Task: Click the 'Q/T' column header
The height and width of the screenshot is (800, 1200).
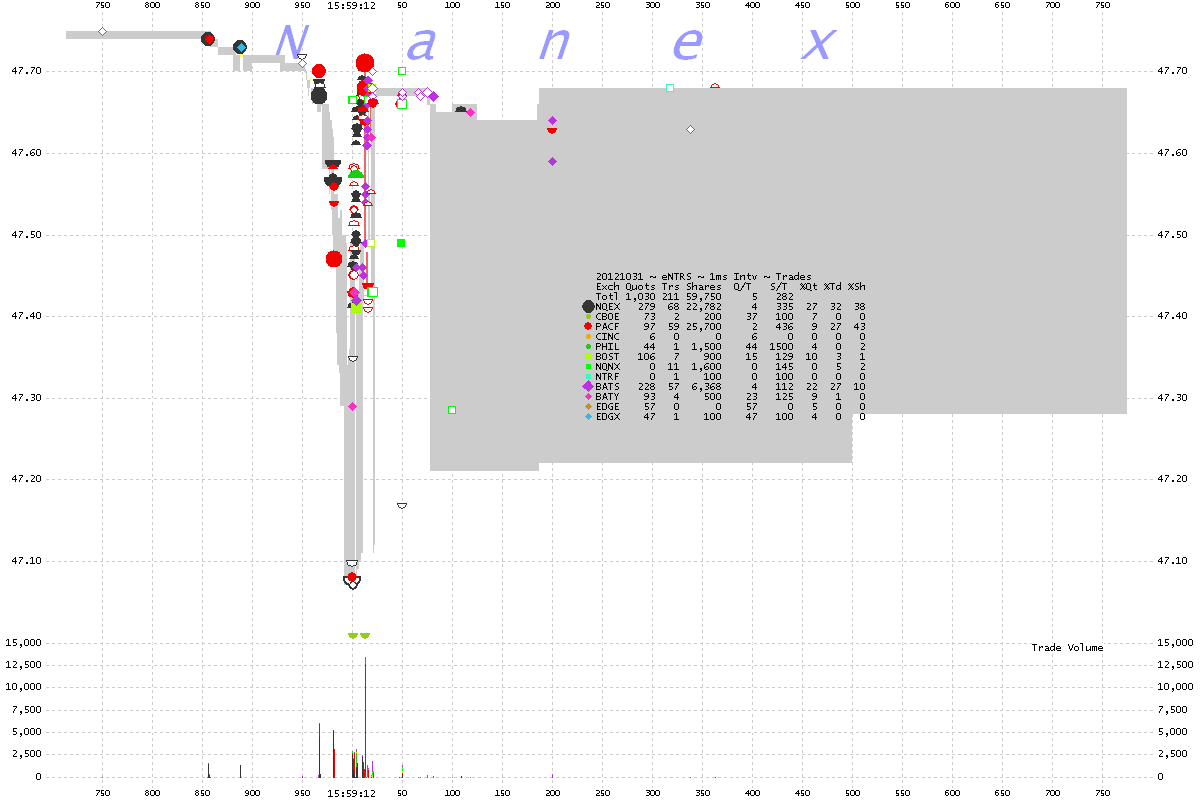Action: tap(743, 286)
